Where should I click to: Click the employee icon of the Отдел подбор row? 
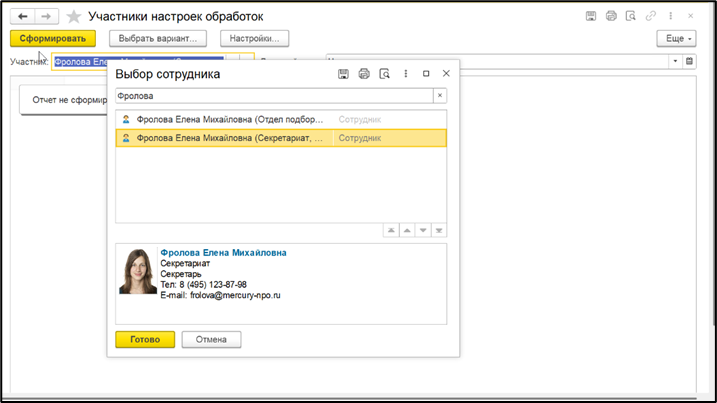tap(126, 119)
